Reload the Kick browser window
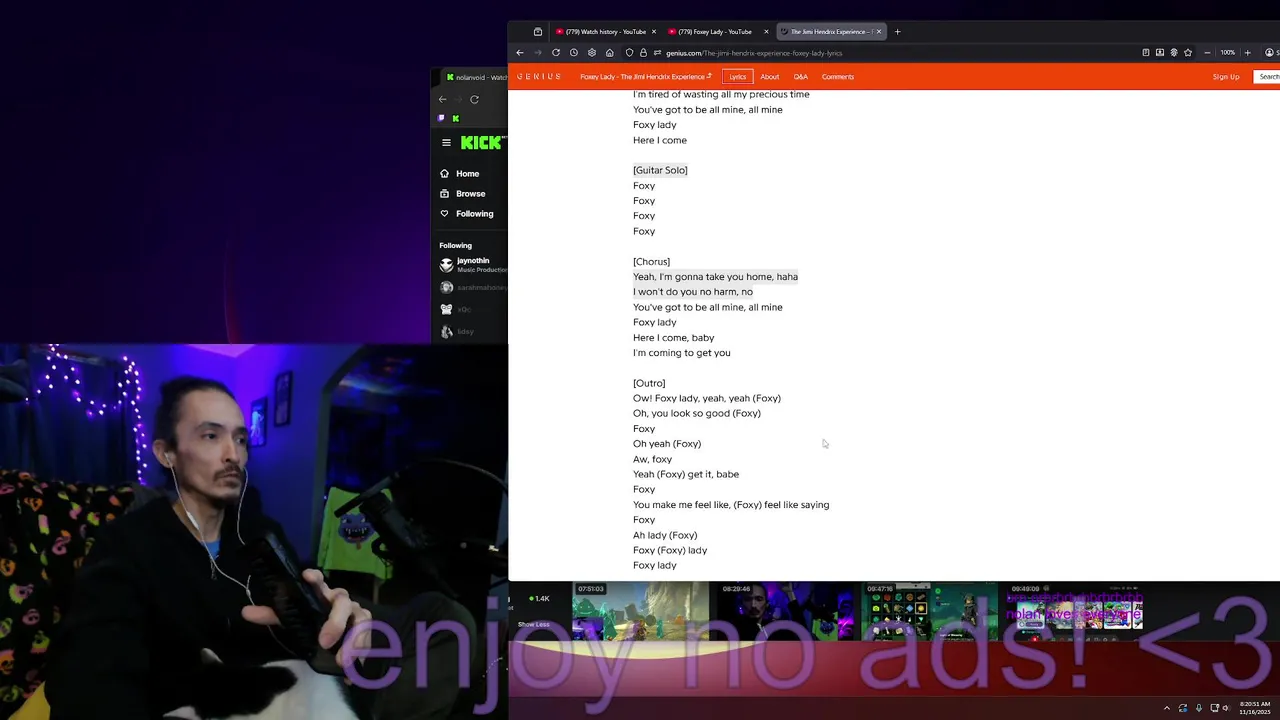The width and height of the screenshot is (1280, 720). click(x=474, y=99)
